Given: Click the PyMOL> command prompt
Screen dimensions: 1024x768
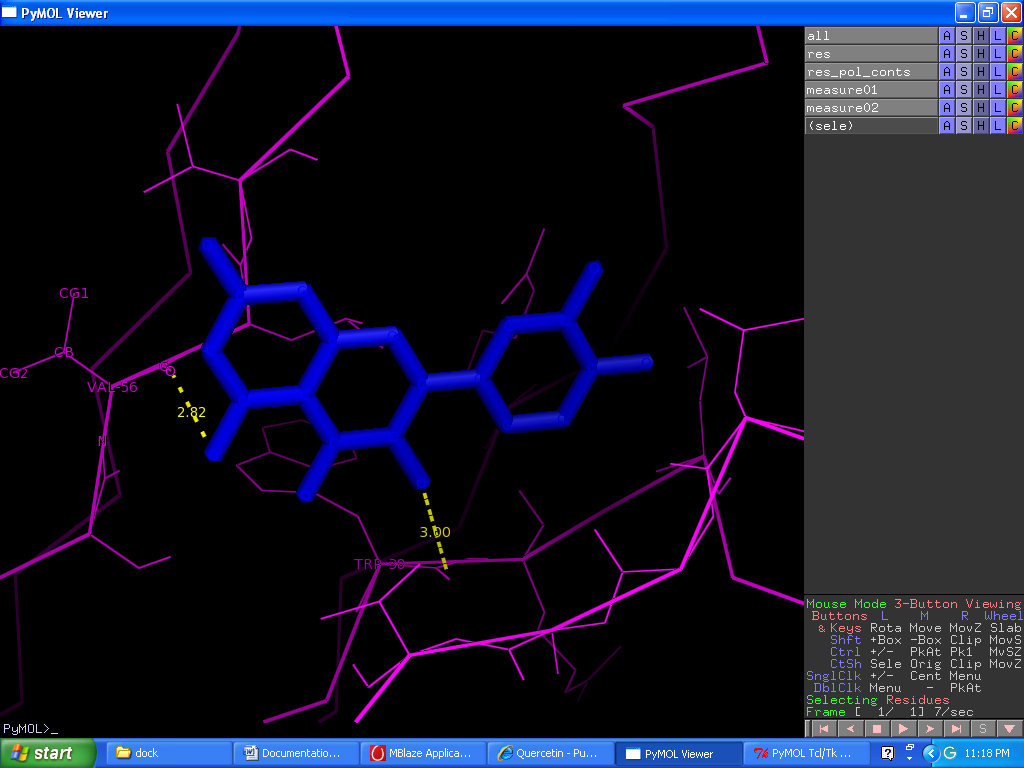Looking at the screenshot, I should (x=30, y=729).
